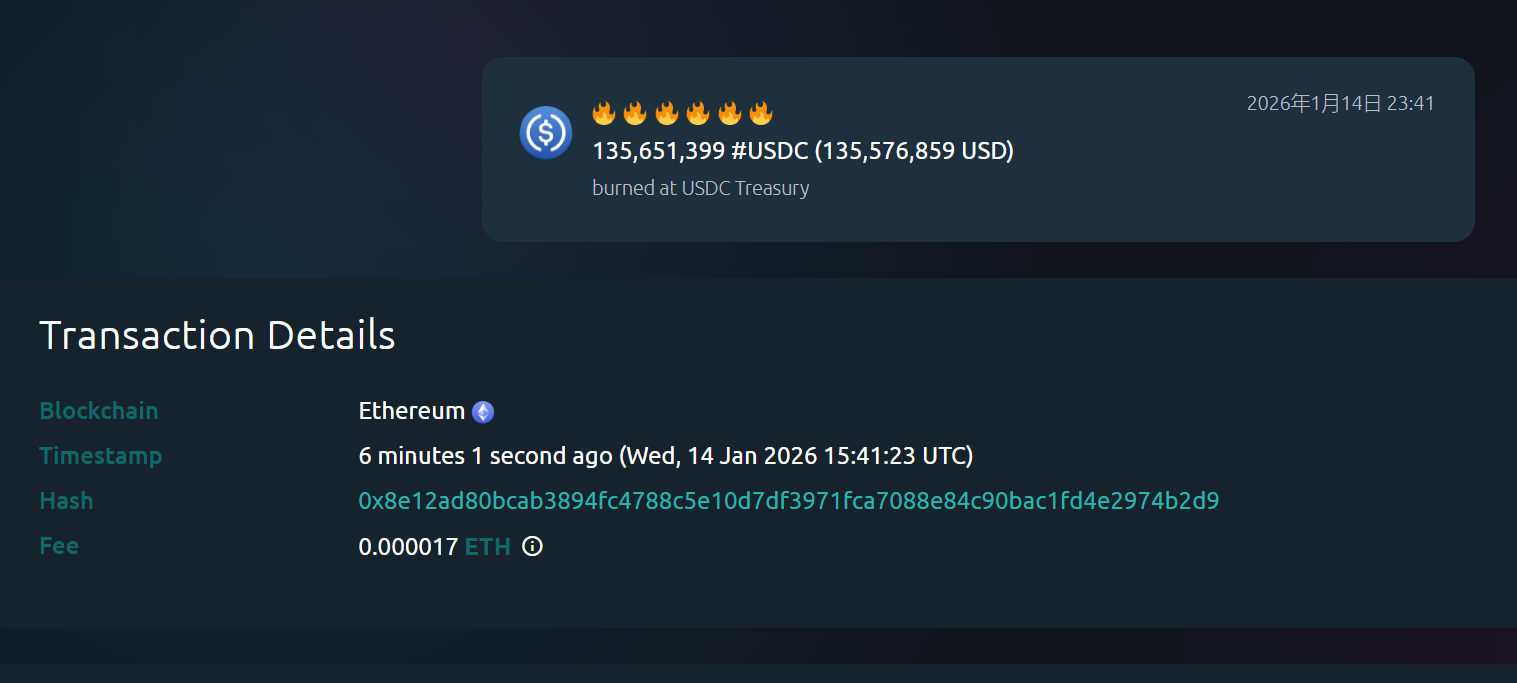The height and width of the screenshot is (683, 1517).
Task: Click the last fire emoji in the row
Action: [761, 113]
